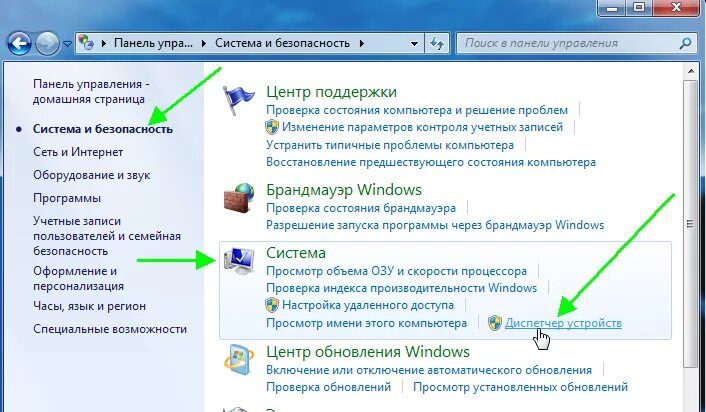Click Проверка состояния брандмауэра
The height and width of the screenshot is (412, 706).
(361, 208)
